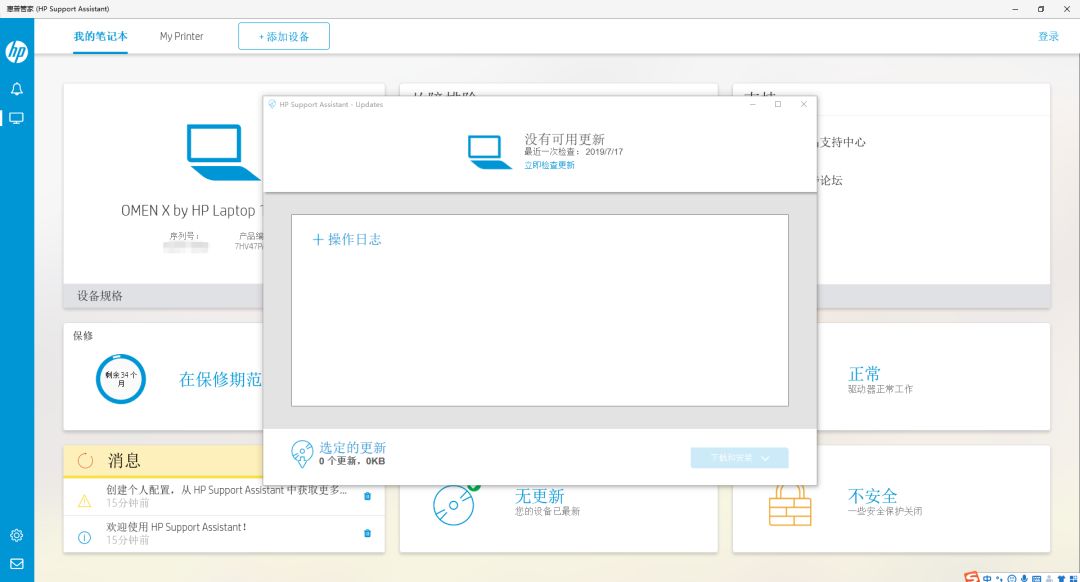Click the OMEN X by HP Laptop name

(191, 211)
